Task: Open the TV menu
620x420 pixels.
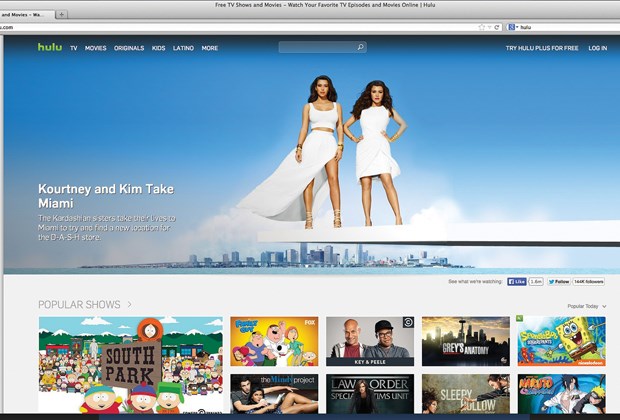Action: [x=74, y=48]
